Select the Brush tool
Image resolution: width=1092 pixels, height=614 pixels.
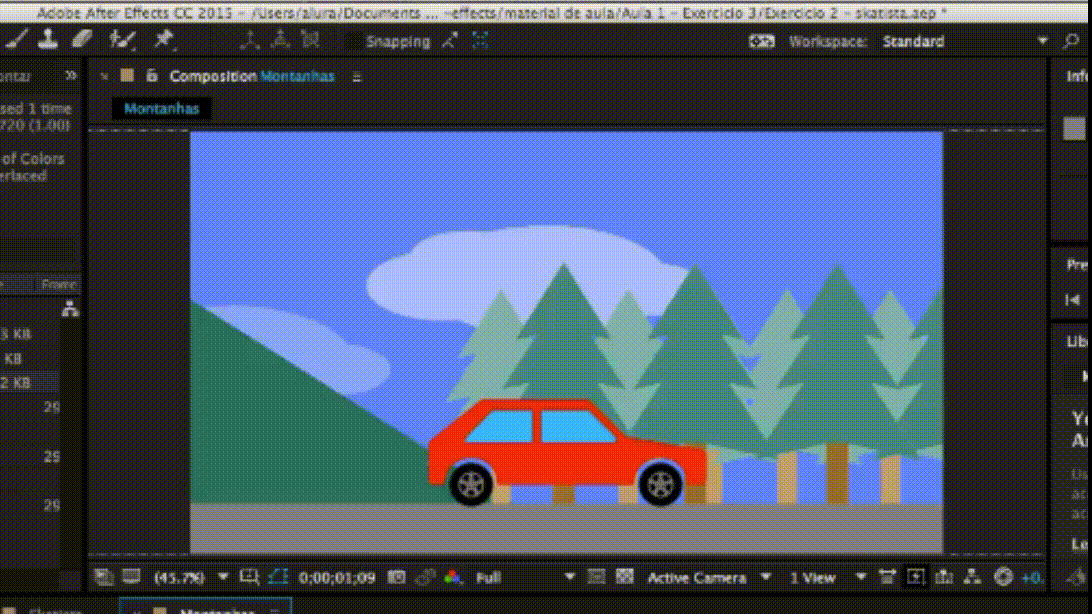pos(17,40)
